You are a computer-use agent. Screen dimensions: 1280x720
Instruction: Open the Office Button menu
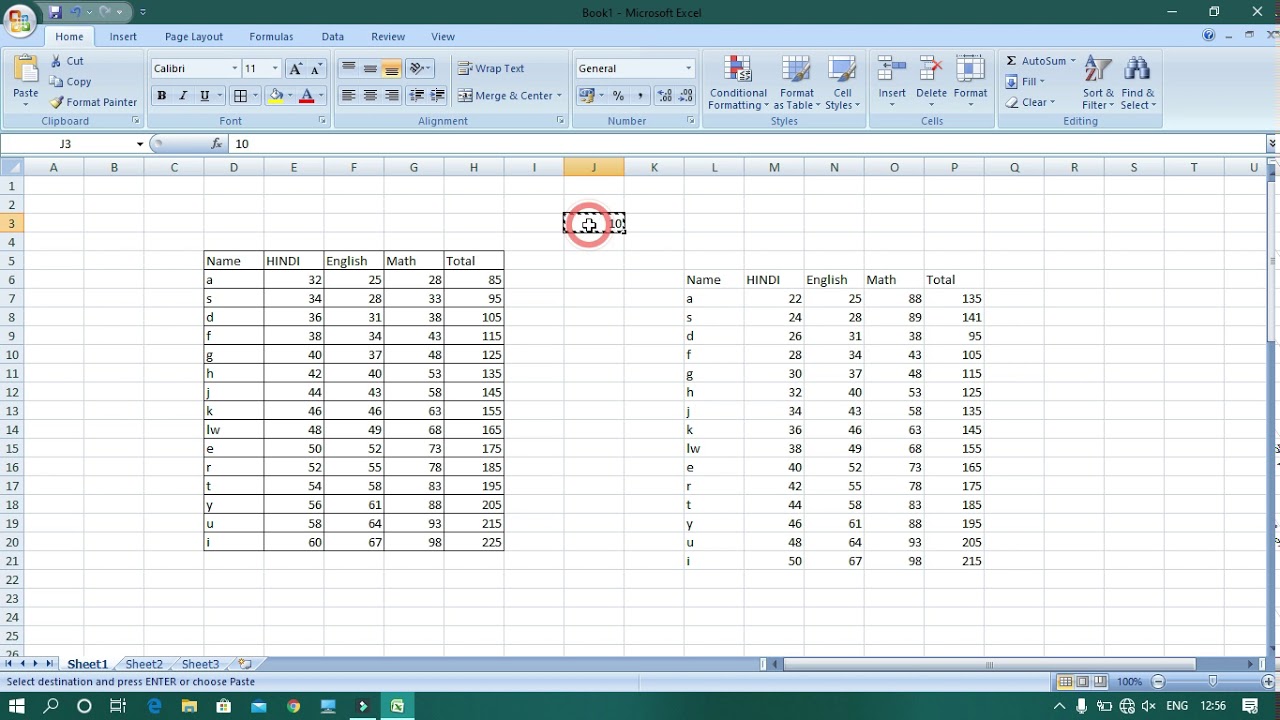pyautogui.click(x=20, y=20)
